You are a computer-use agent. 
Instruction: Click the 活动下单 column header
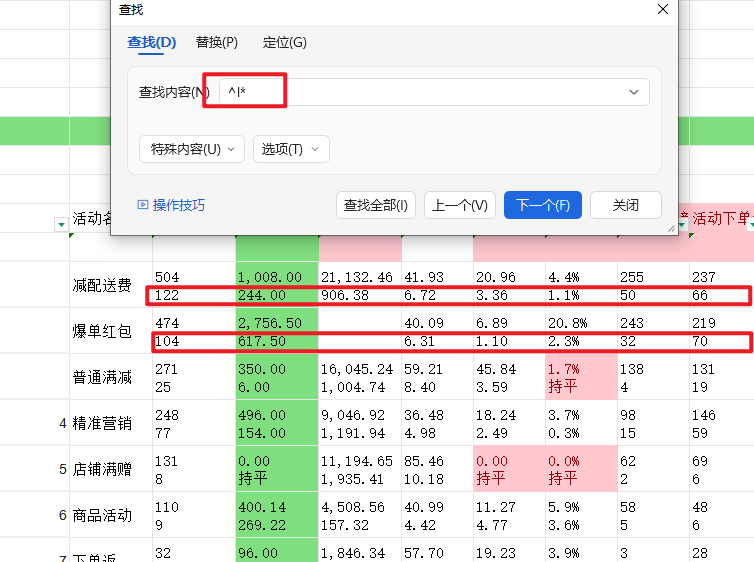(722, 219)
